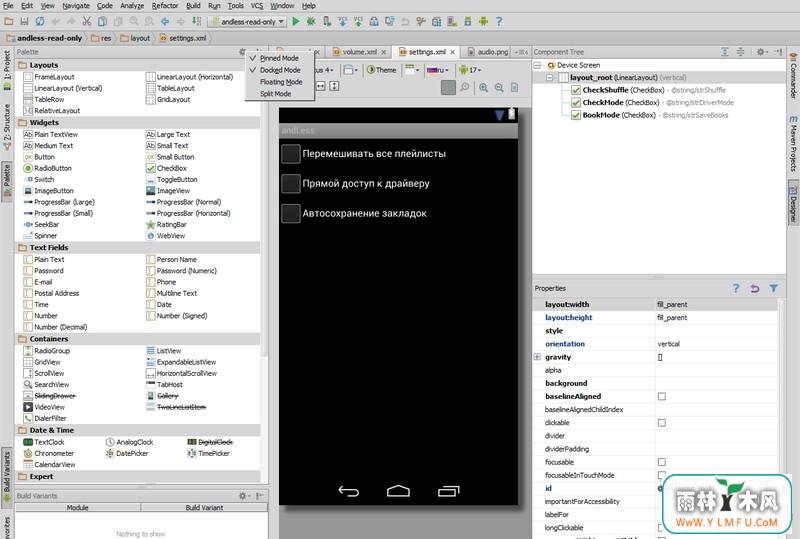This screenshot has width=800, height=539.
Task: Zoom out the designer preview
Action: click(x=499, y=88)
